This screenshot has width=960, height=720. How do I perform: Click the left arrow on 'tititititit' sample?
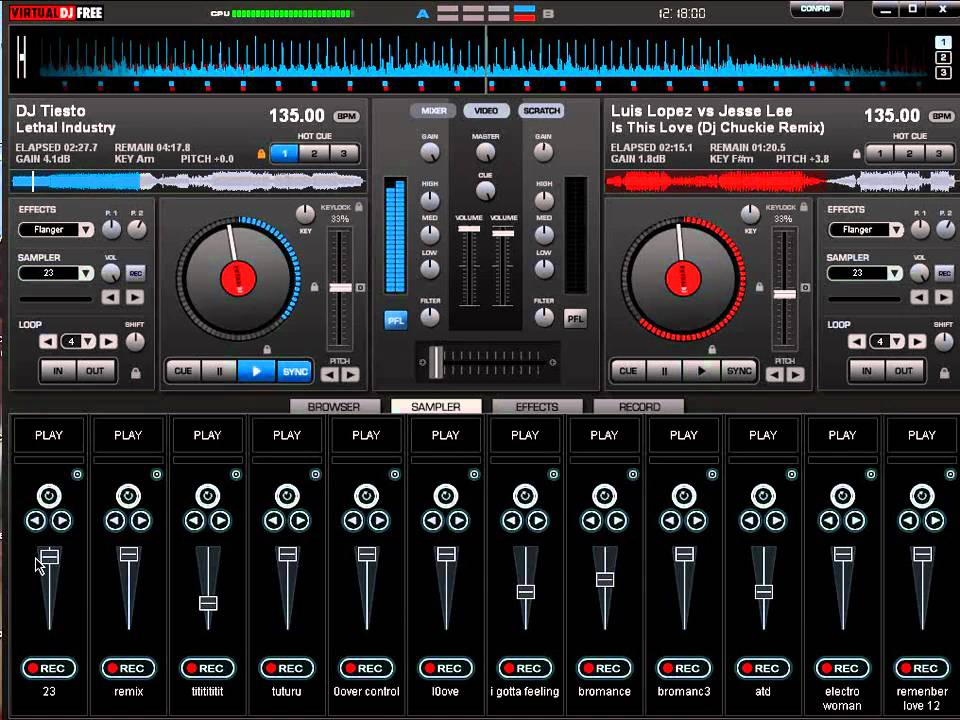tap(195, 521)
